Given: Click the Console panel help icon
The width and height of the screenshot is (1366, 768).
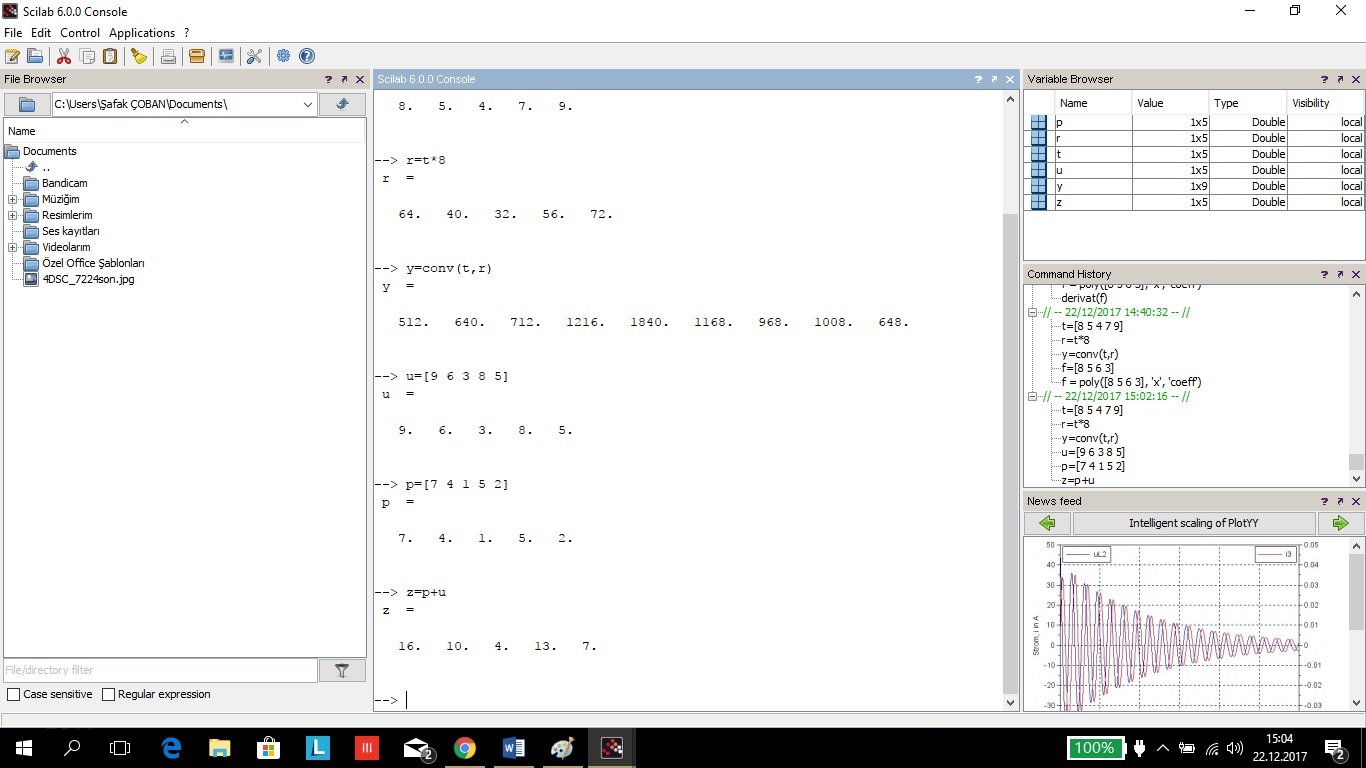Looking at the screenshot, I should pyautogui.click(x=978, y=79).
